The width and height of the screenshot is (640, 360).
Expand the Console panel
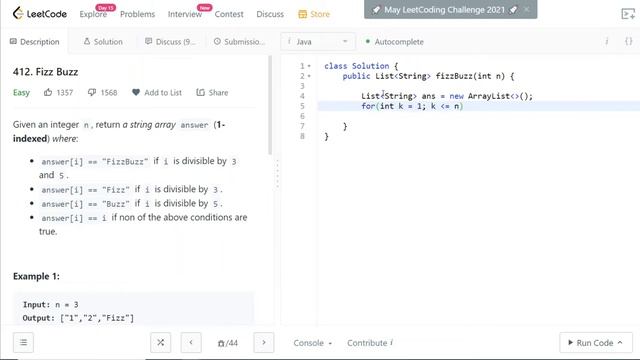click(x=313, y=343)
